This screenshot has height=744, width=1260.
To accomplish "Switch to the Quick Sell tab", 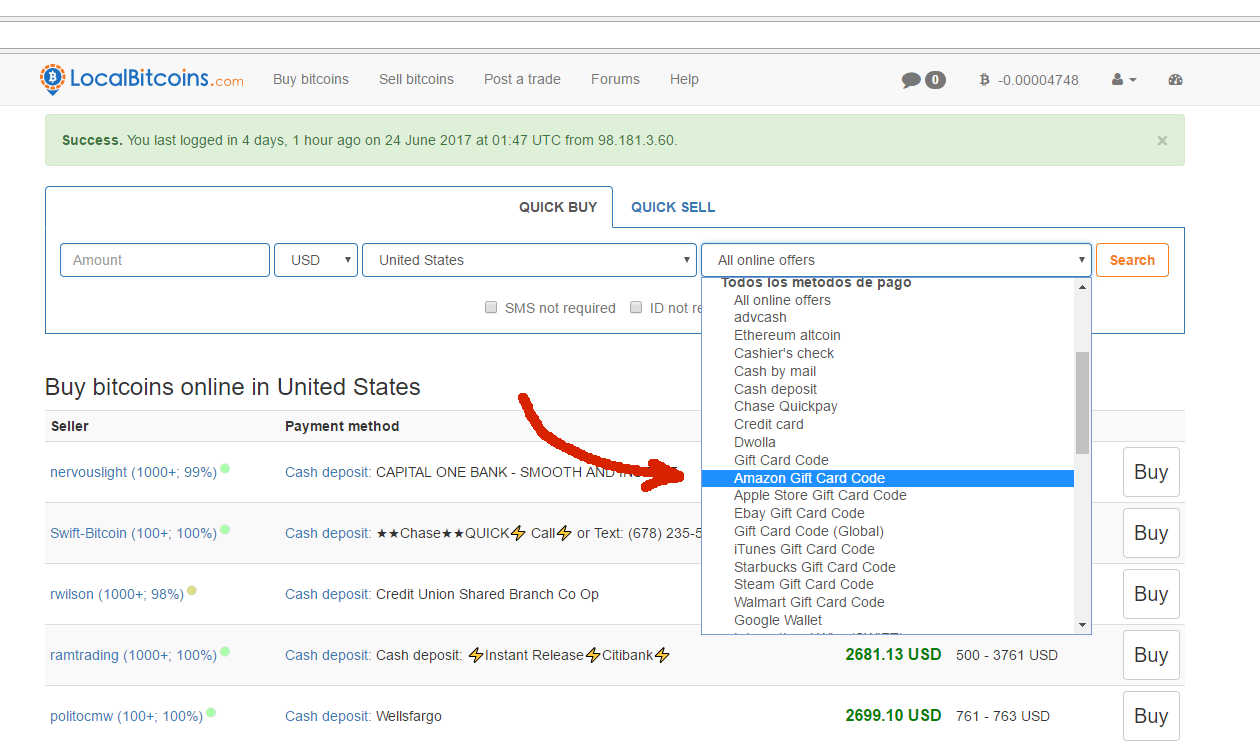I will click(673, 207).
